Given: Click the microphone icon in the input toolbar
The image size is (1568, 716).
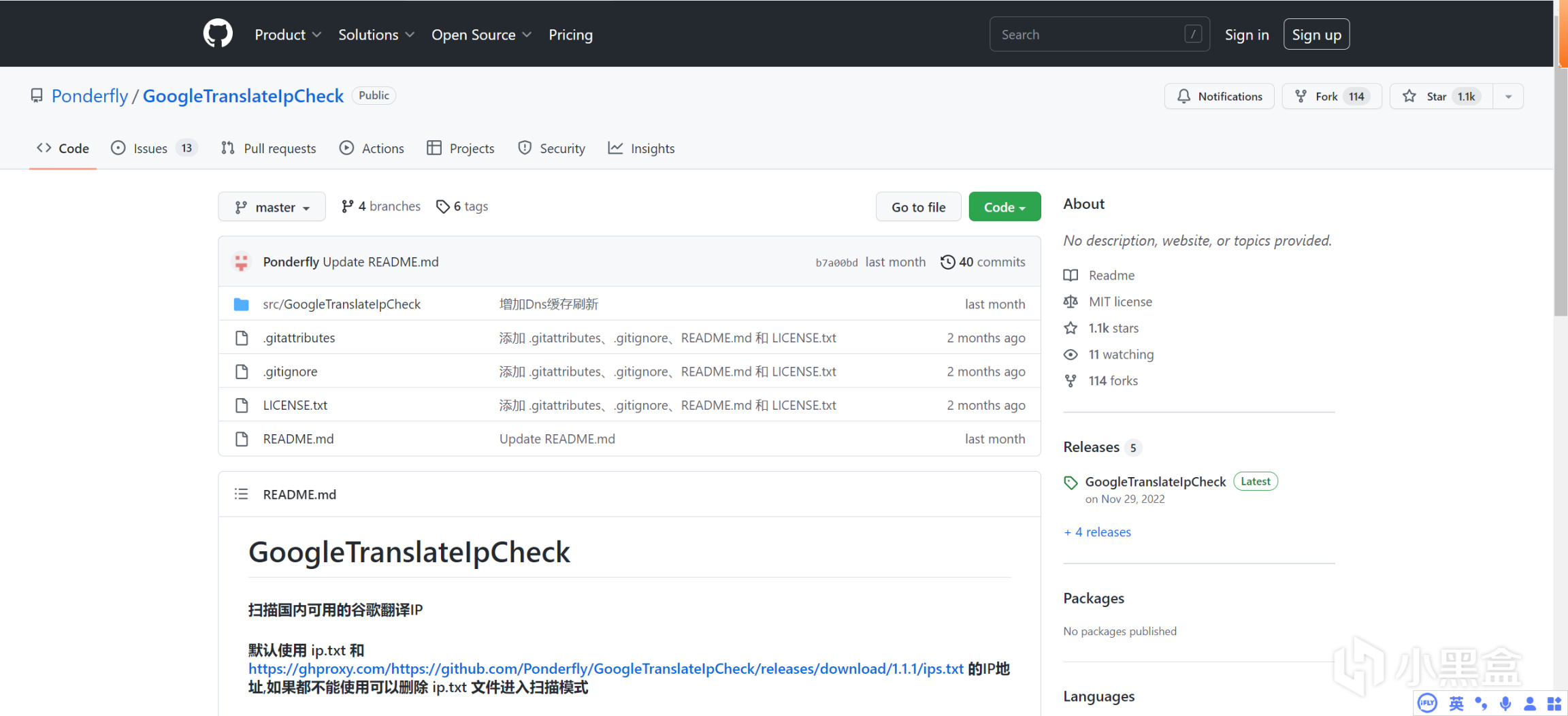Looking at the screenshot, I should click(x=1505, y=703).
